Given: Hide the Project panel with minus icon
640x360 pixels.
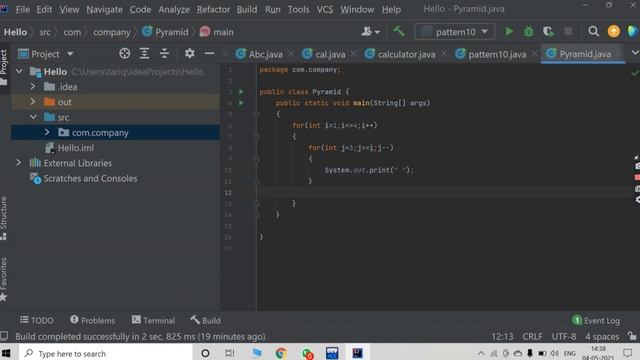Looking at the screenshot, I should coord(209,53).
